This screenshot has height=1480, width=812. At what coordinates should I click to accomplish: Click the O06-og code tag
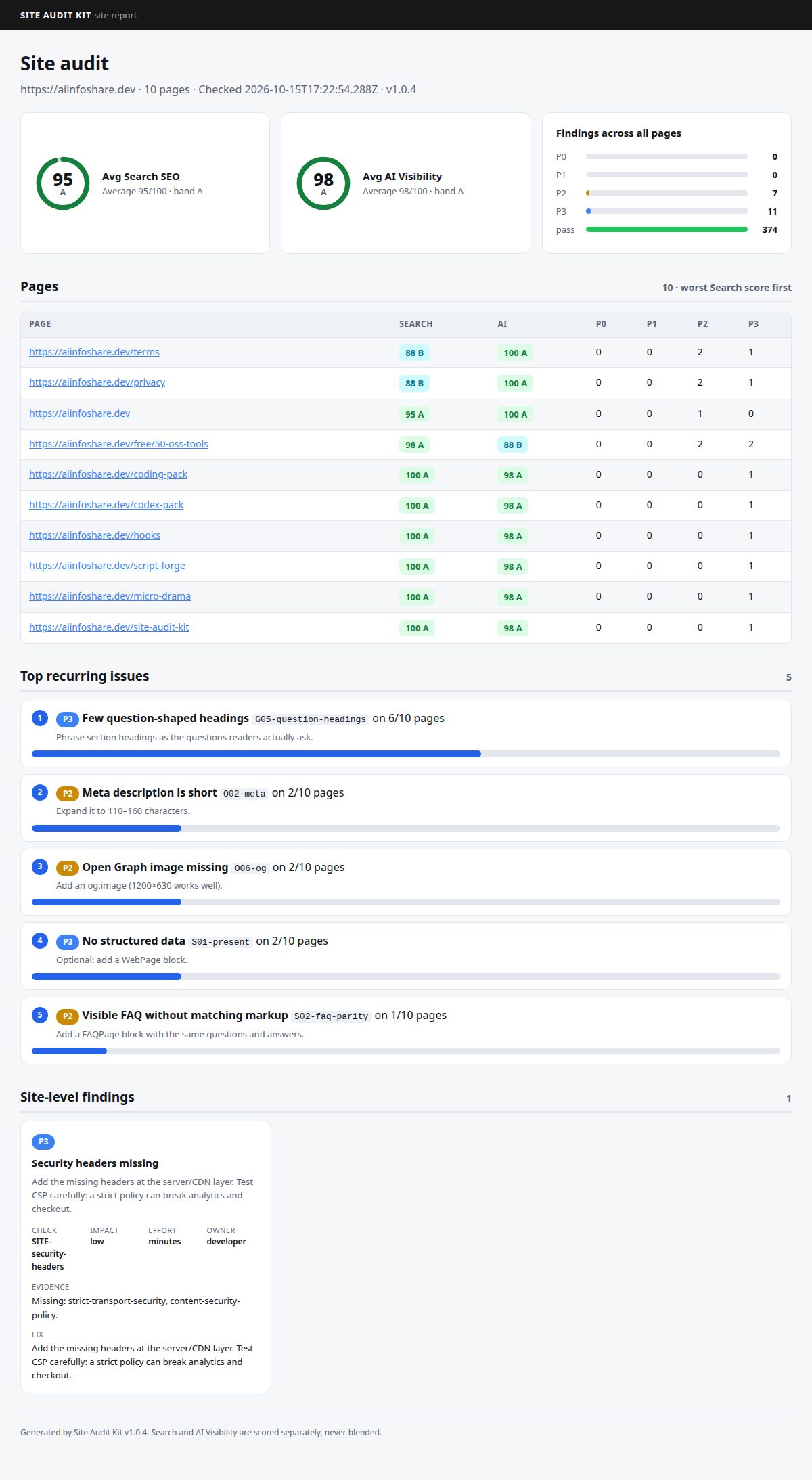pyautogui.click(x=250, y=868)
